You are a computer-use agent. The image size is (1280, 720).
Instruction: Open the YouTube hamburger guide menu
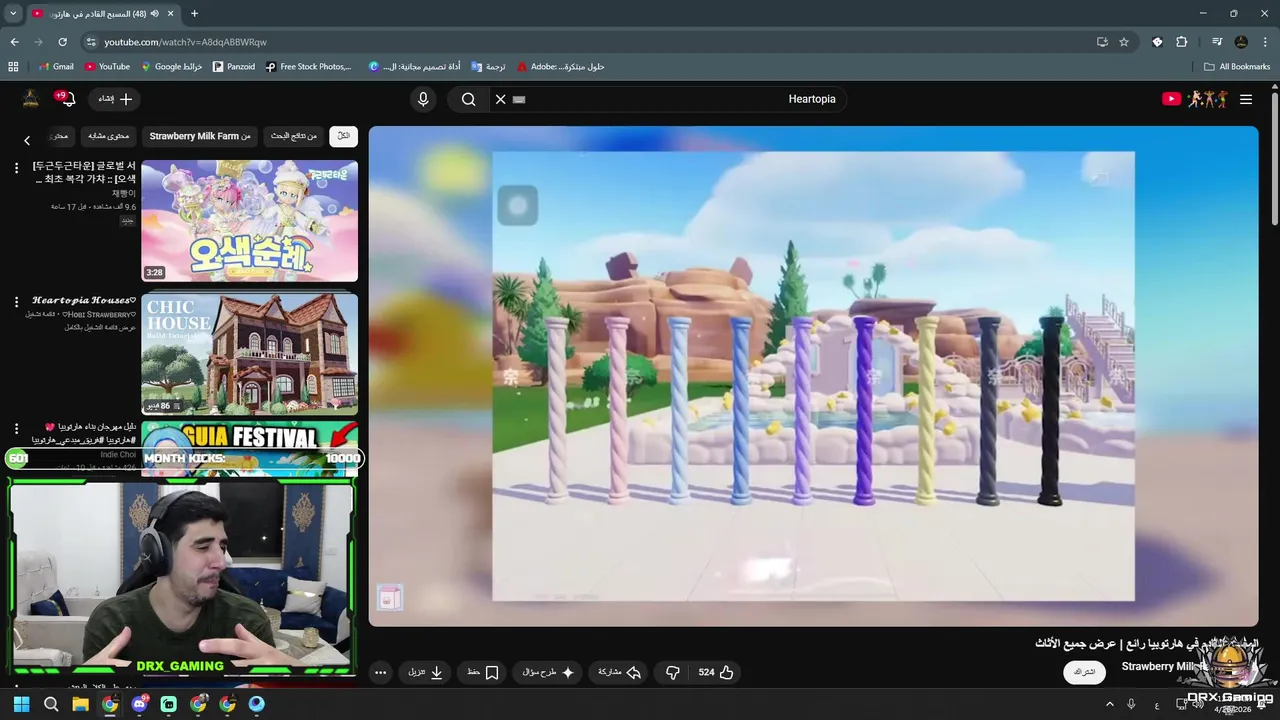1246,99
